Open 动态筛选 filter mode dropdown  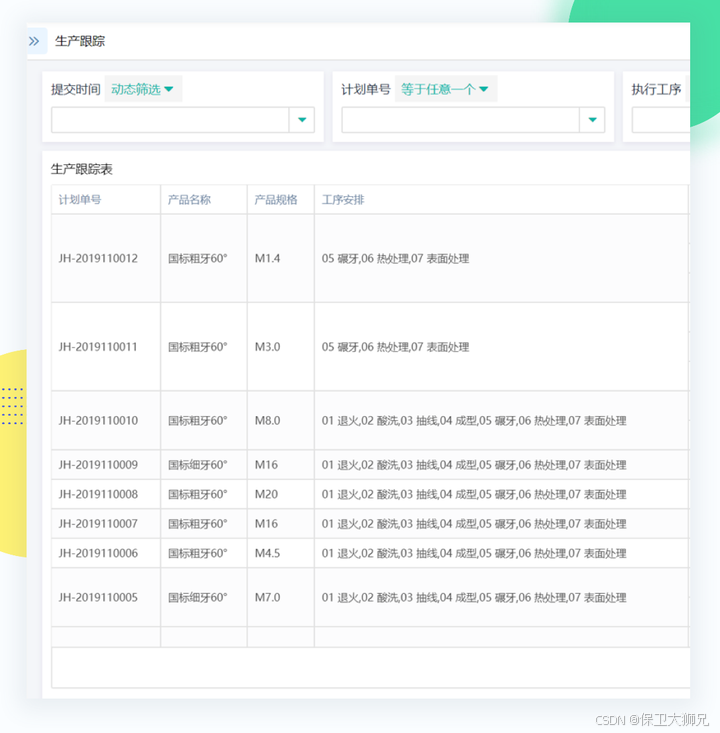(143, 89)
